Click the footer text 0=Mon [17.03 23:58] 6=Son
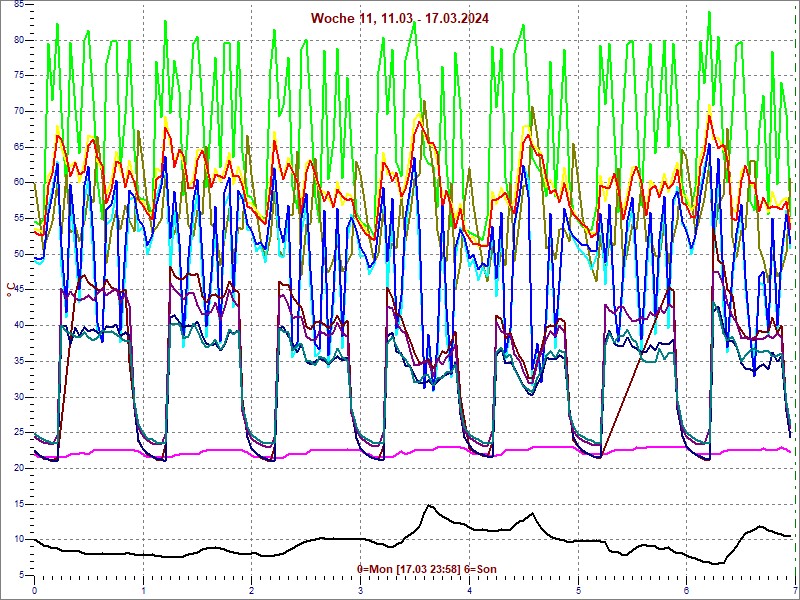The width and height of the screenshot is (800, 600). [x=427, y=569]
